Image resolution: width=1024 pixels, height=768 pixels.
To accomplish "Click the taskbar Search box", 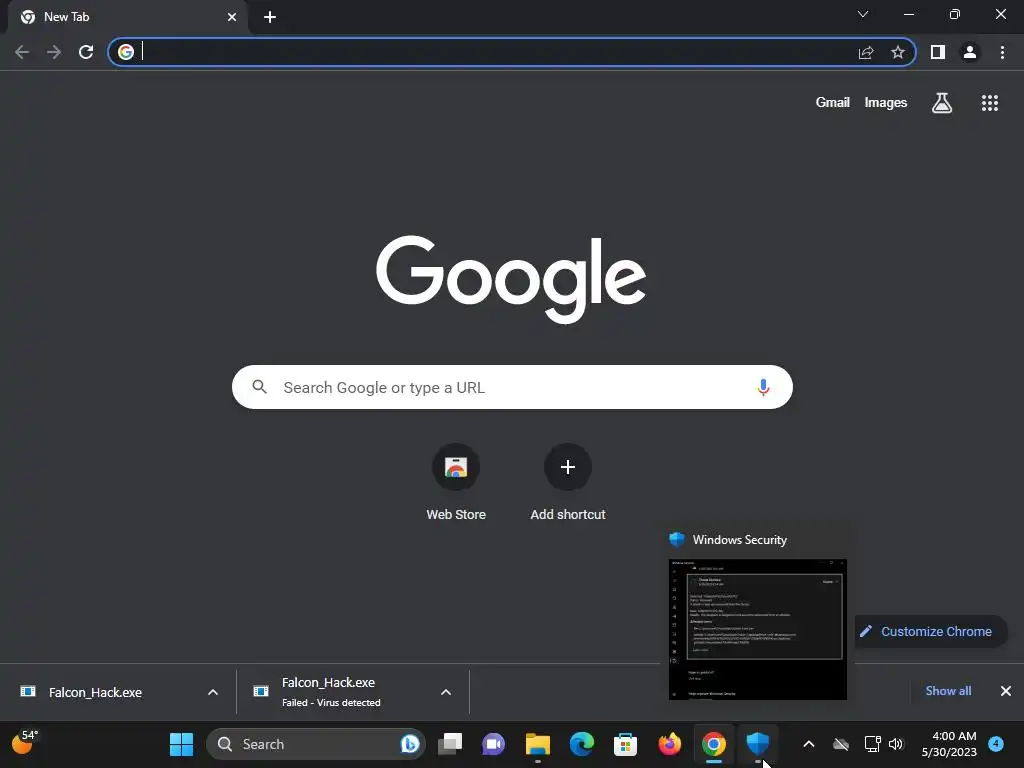I will [316, 744].
